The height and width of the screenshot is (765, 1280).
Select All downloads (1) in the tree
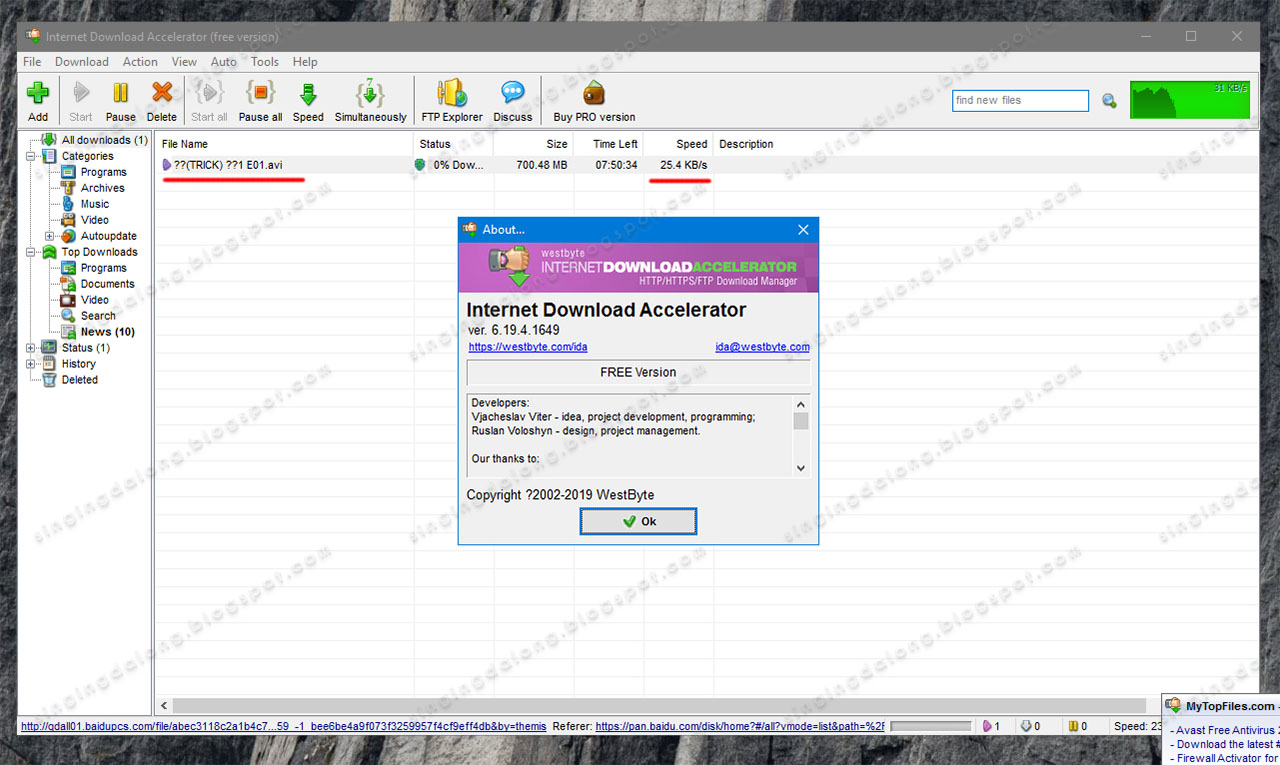pos(104,140)
